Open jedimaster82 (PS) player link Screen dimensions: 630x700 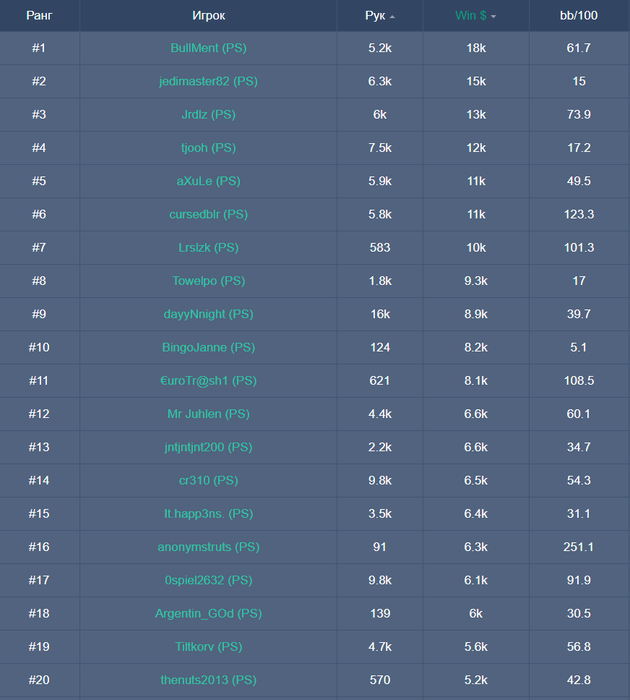pos(208,81)
